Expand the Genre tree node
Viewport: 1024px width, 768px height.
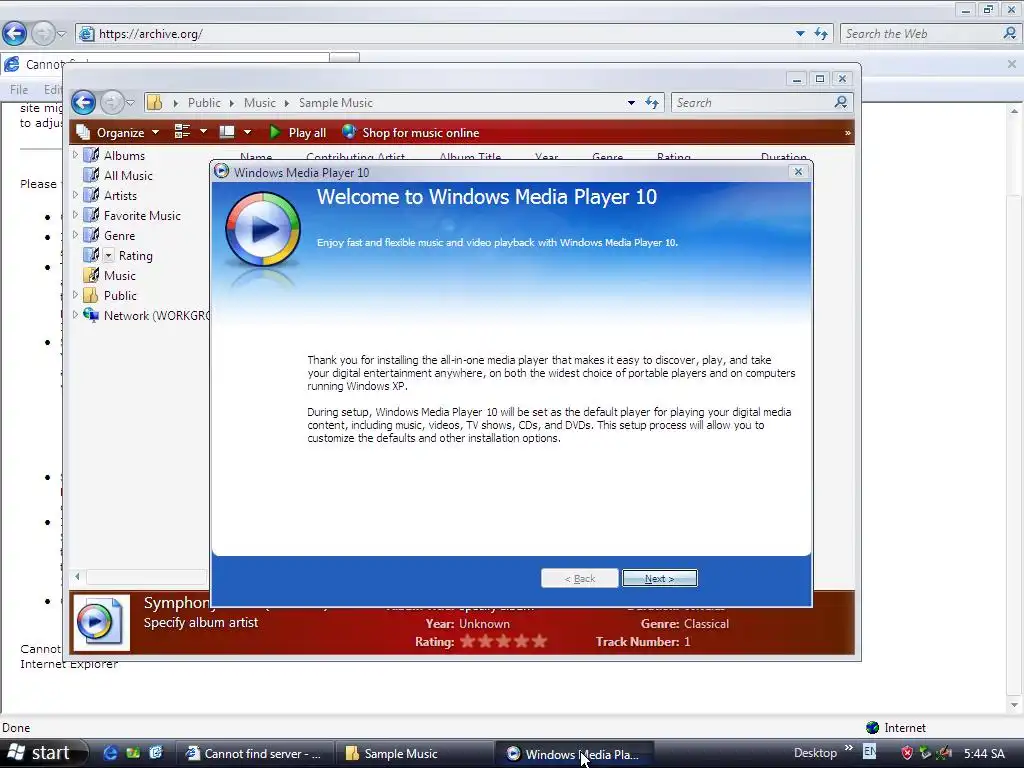(x=75, y=234)
